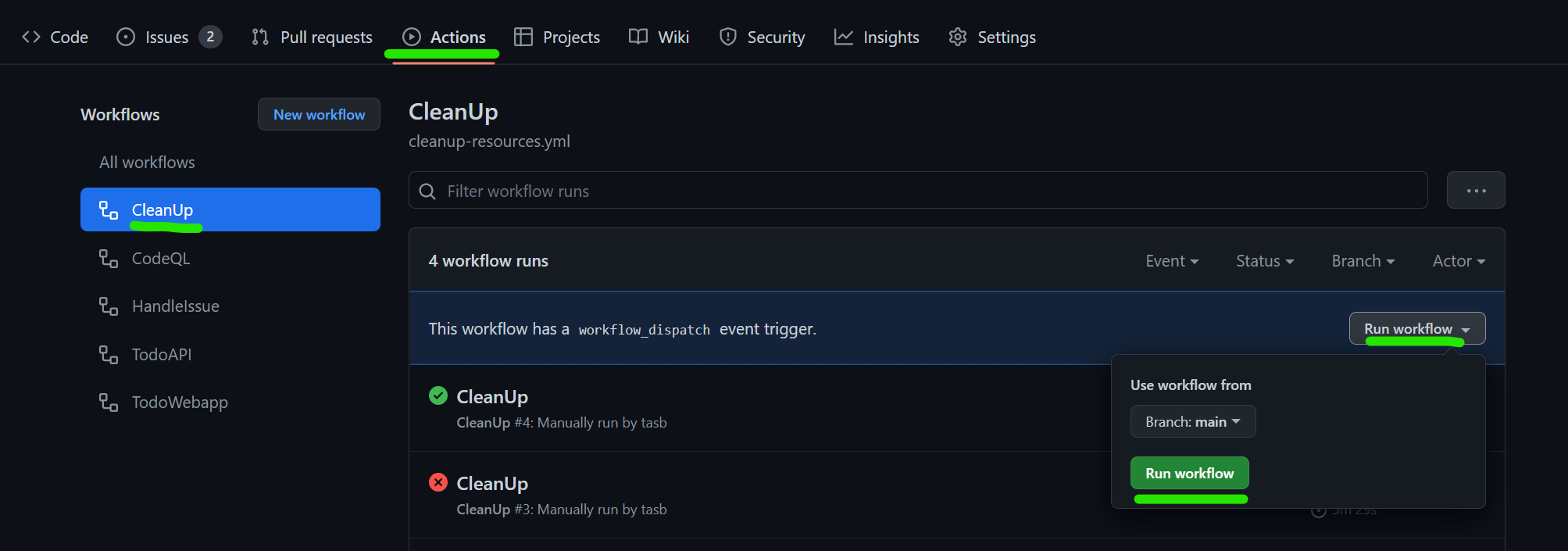Select the Actions tab

(x=444, y=37)
